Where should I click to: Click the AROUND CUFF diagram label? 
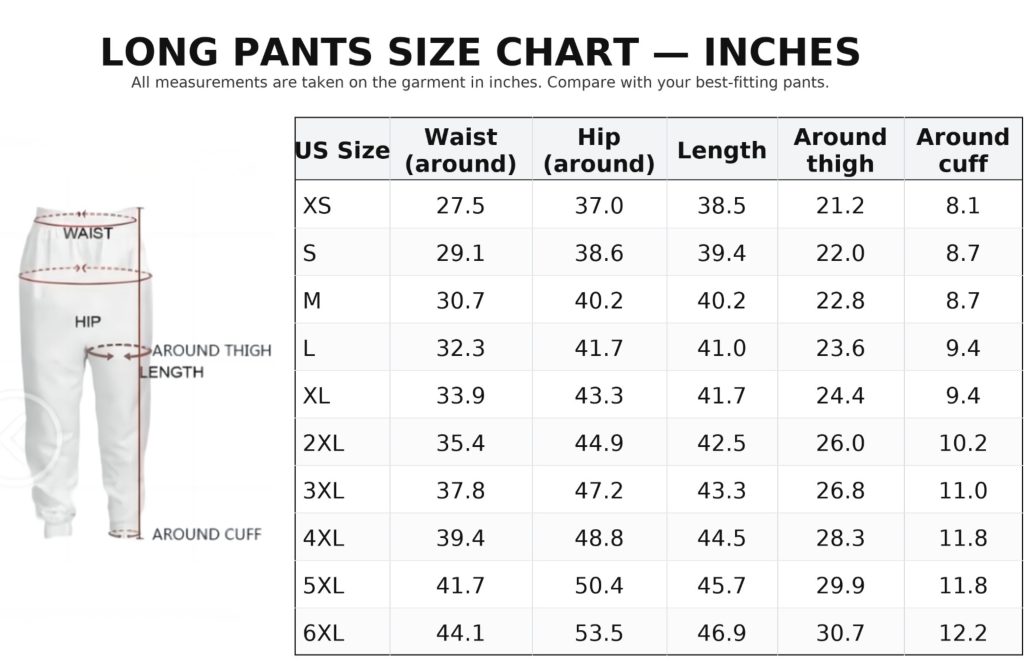(x=206, y=535)
